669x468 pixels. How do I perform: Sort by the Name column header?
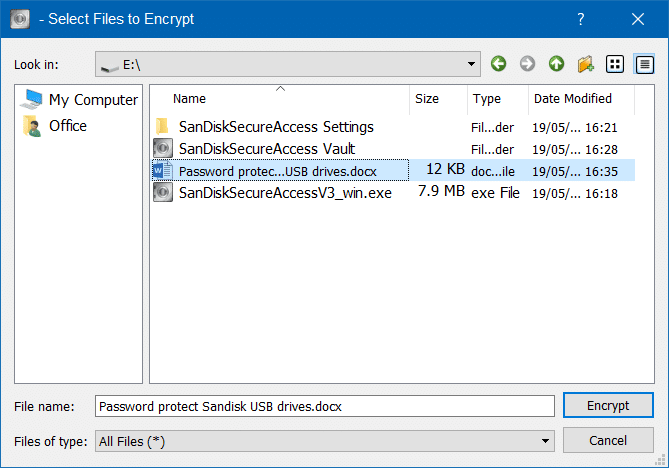[x=189, y=99]
